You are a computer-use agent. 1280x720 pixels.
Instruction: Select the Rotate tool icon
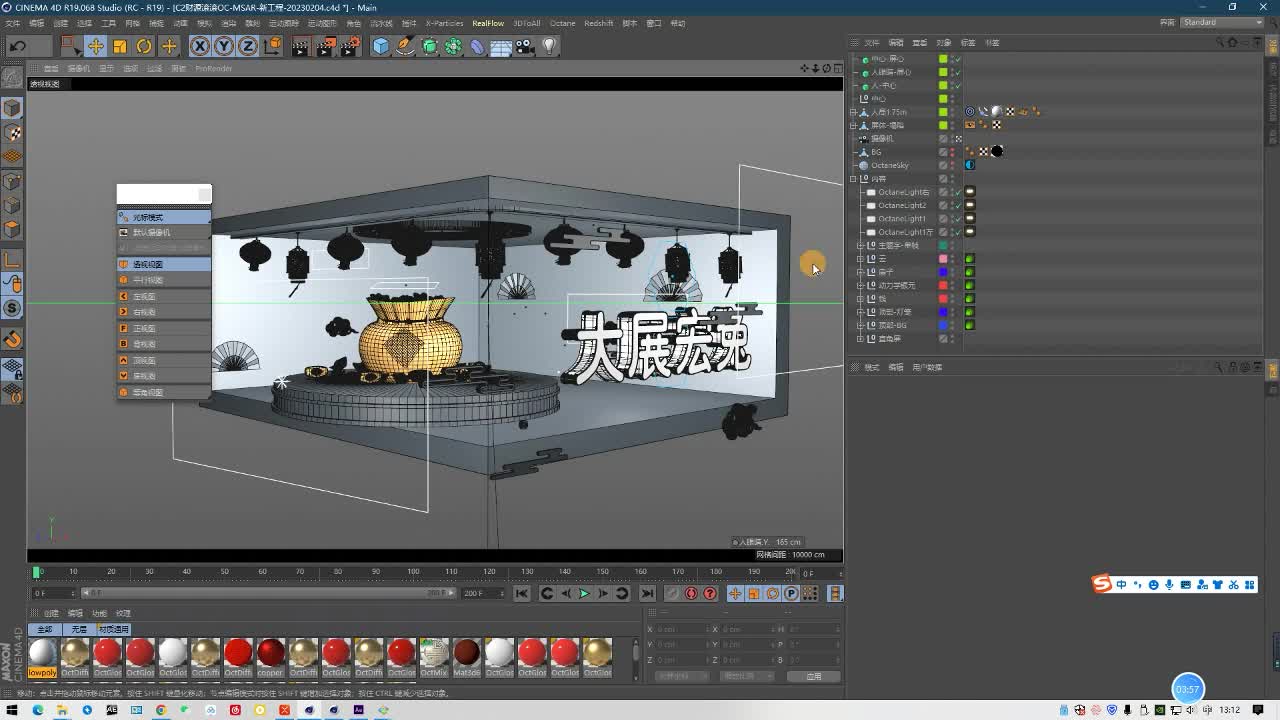tap(144, 46)
